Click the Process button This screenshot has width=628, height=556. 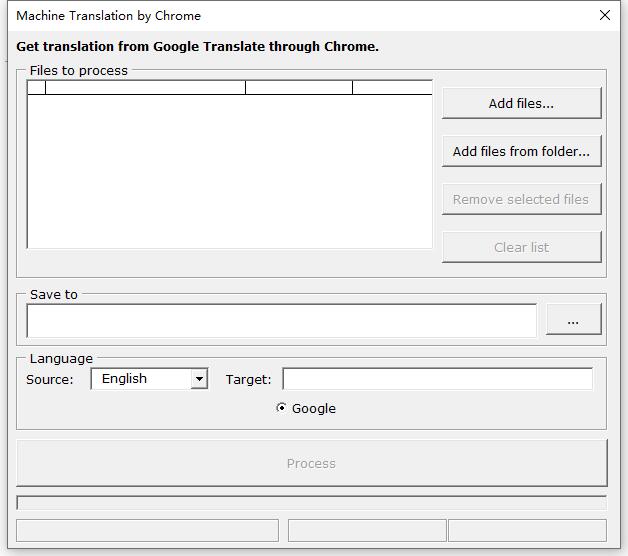(312, 463)
